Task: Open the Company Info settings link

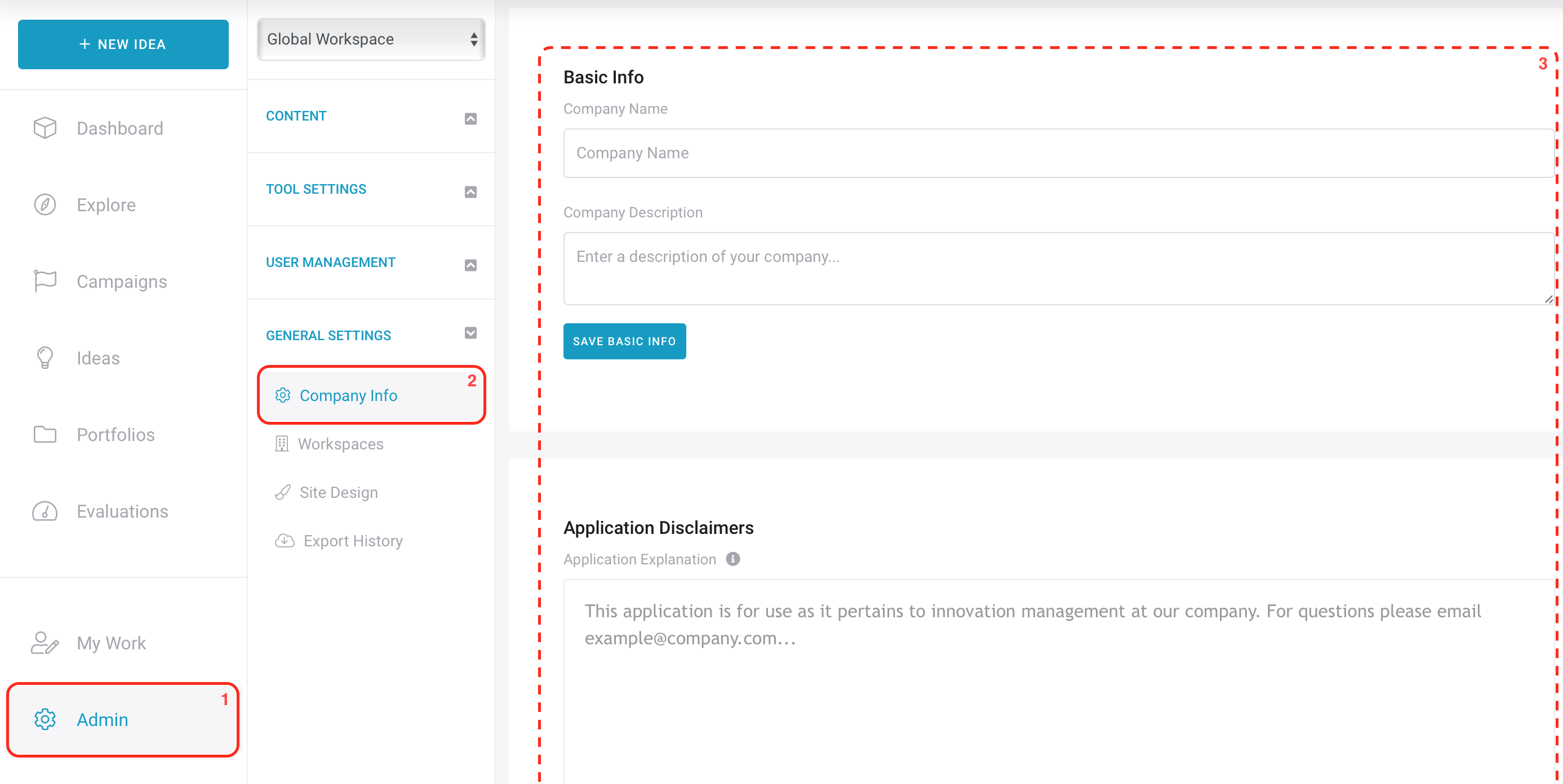Action: (x=371, y=395)
